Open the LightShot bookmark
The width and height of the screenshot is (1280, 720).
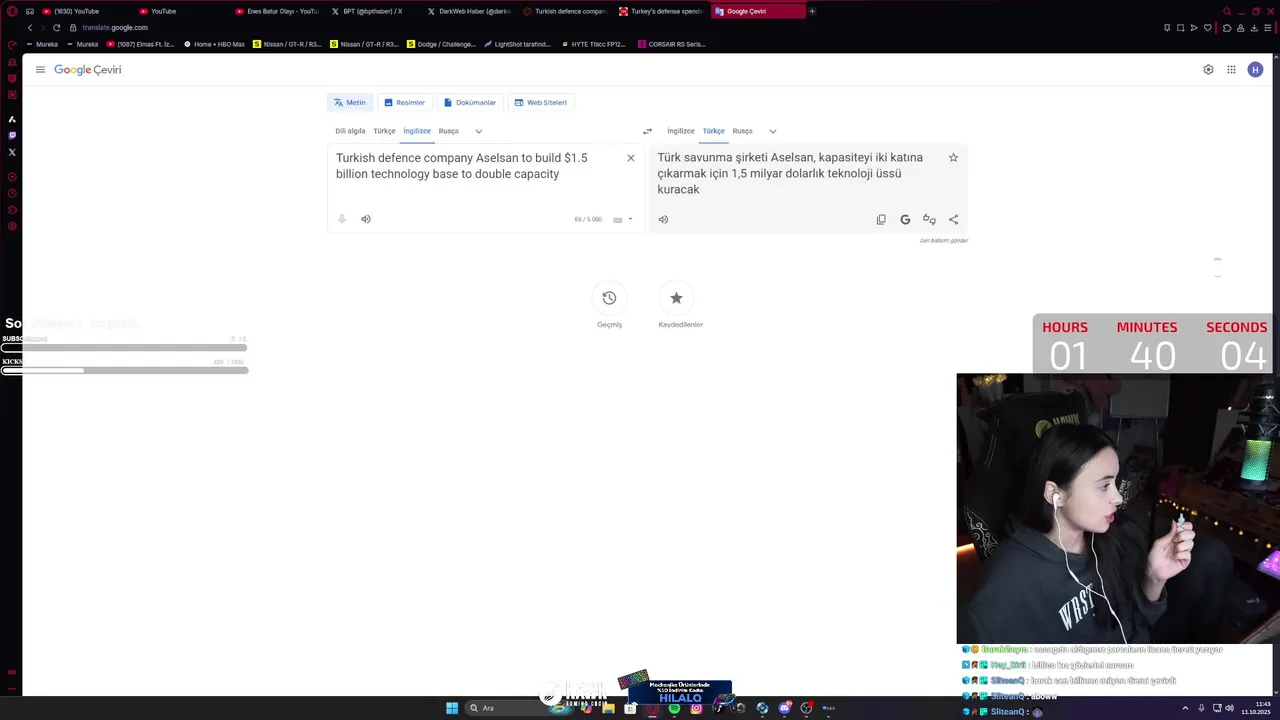(519, 44)
